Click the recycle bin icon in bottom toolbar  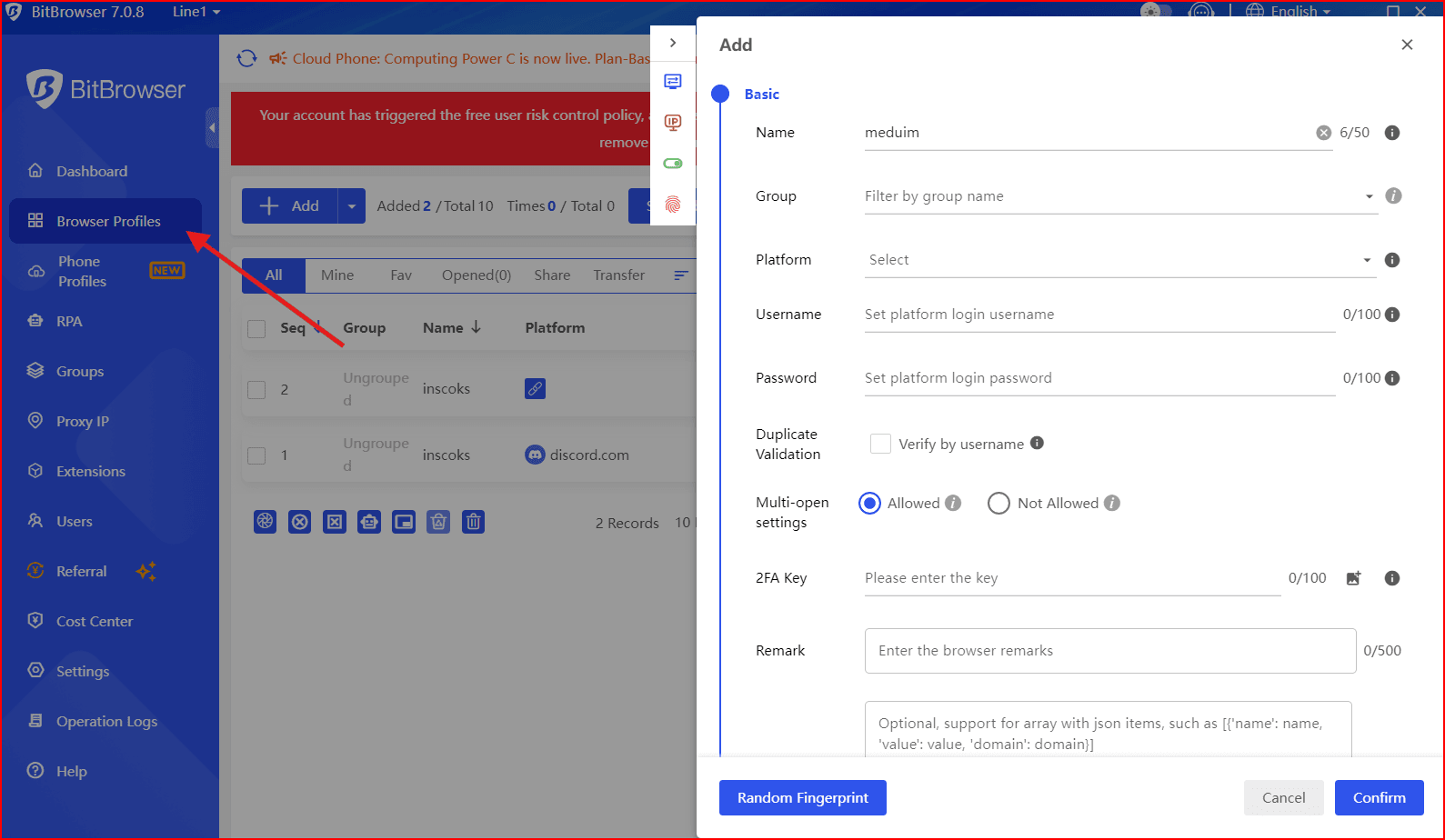click(x=438, y=522)
